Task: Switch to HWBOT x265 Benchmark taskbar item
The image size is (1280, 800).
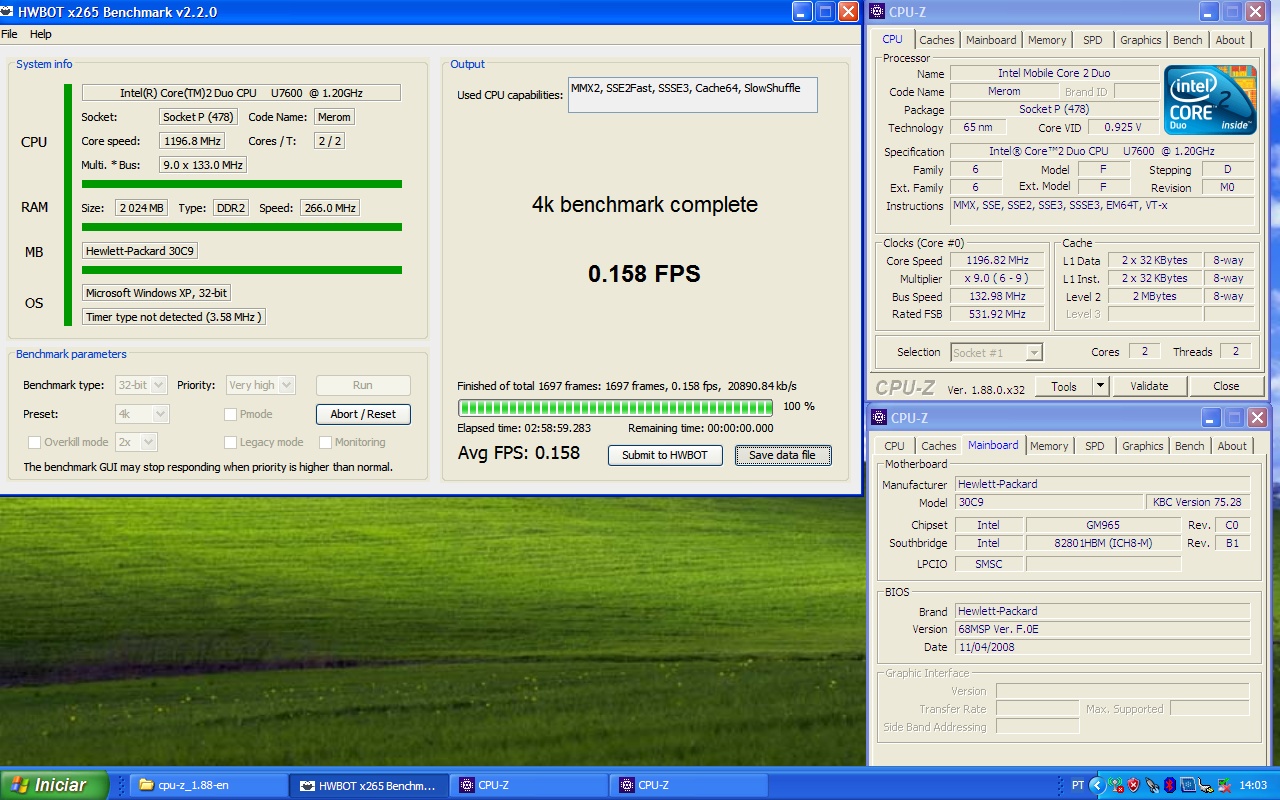Action: click(x=368, y=785)
